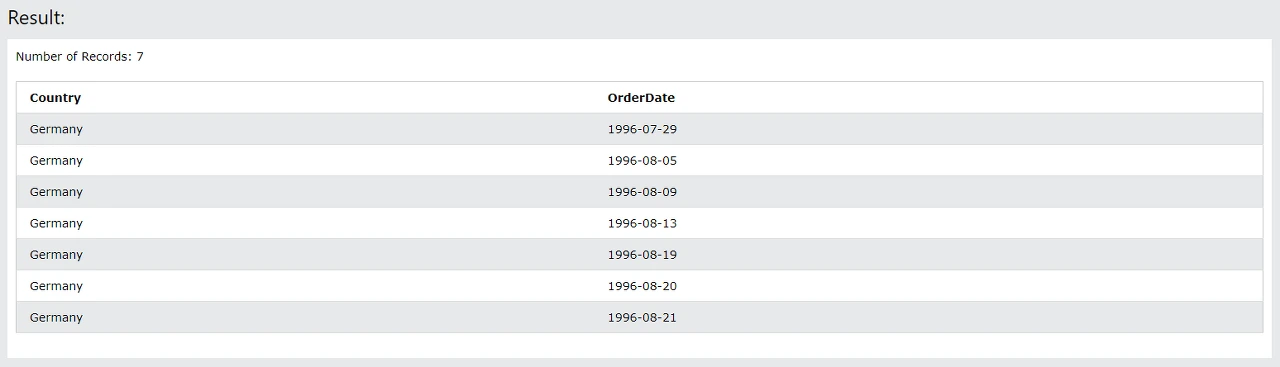Select the Germany cell in the 1996-08-13 row
The image size is (1280, 367).
(56, 223)
